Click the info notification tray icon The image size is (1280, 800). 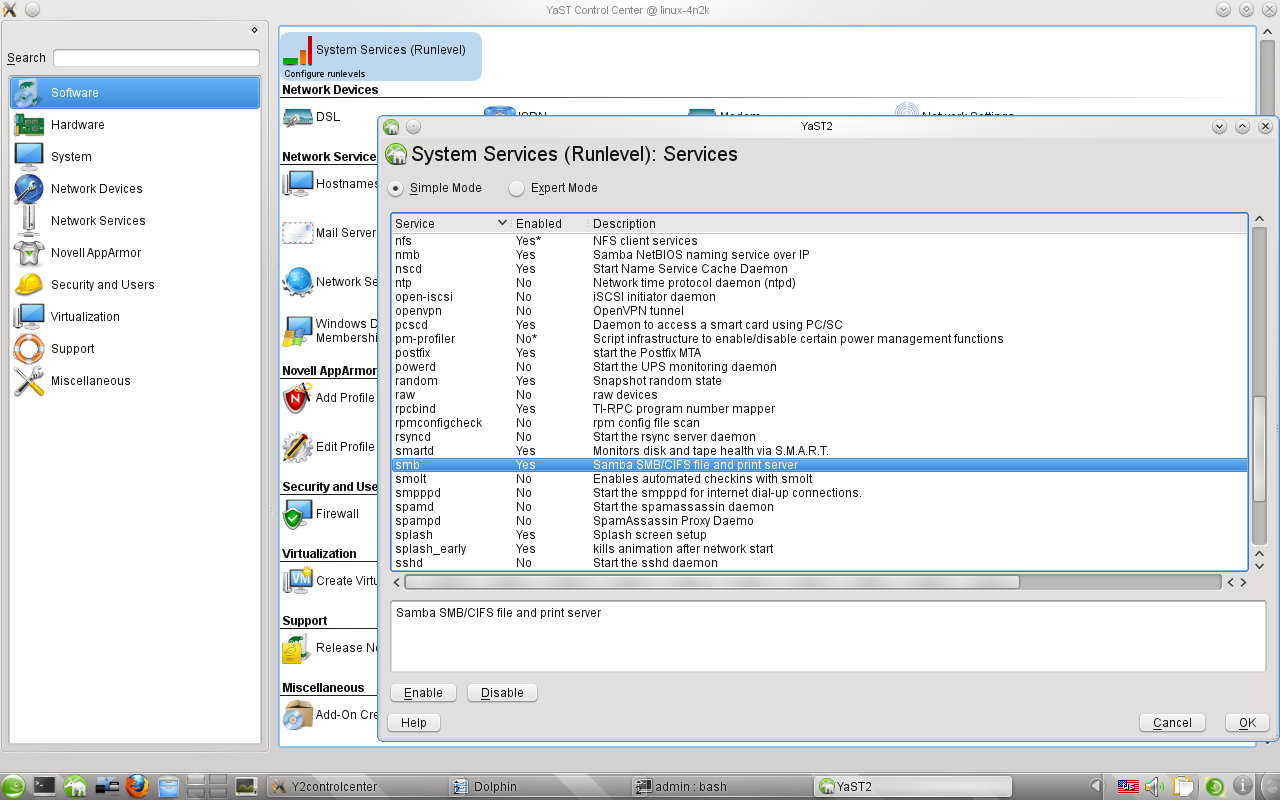point(1243,786)
